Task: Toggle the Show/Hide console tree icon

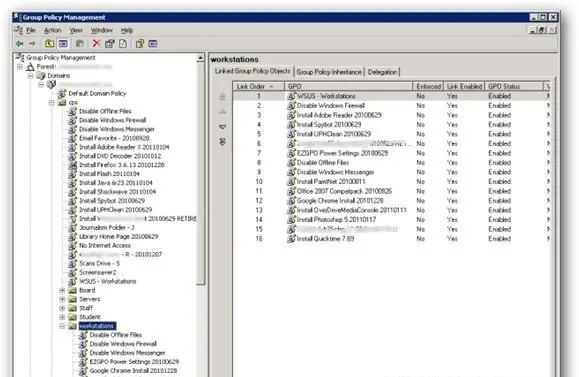Action: click(x=63, y=44)
